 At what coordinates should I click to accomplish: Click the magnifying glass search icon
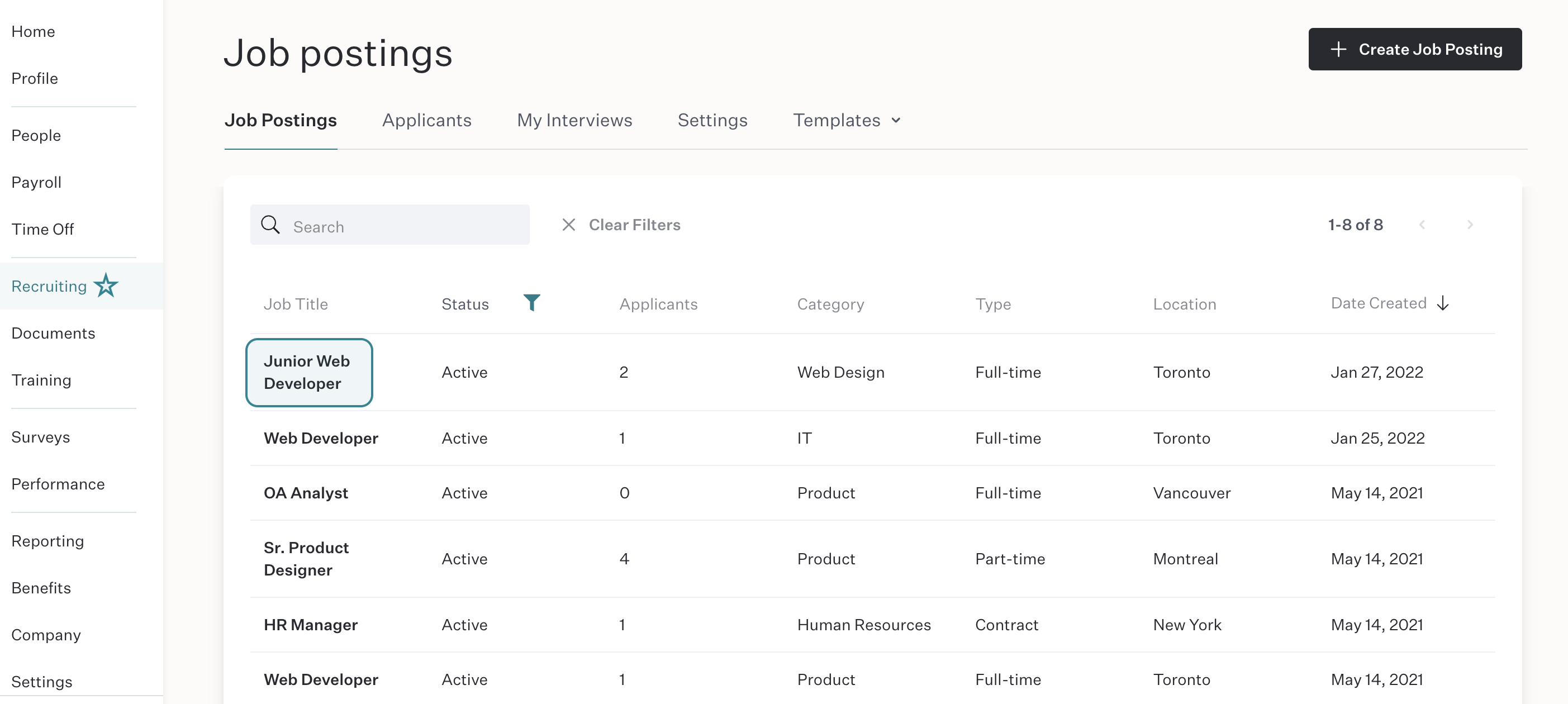pyautogui.click(x=270, y=225)
